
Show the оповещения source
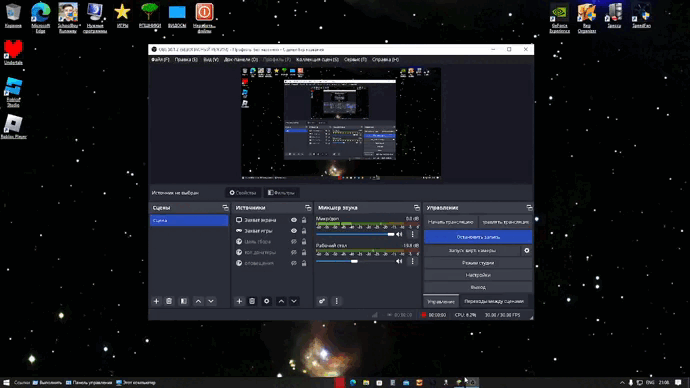[x=294, y=263]
